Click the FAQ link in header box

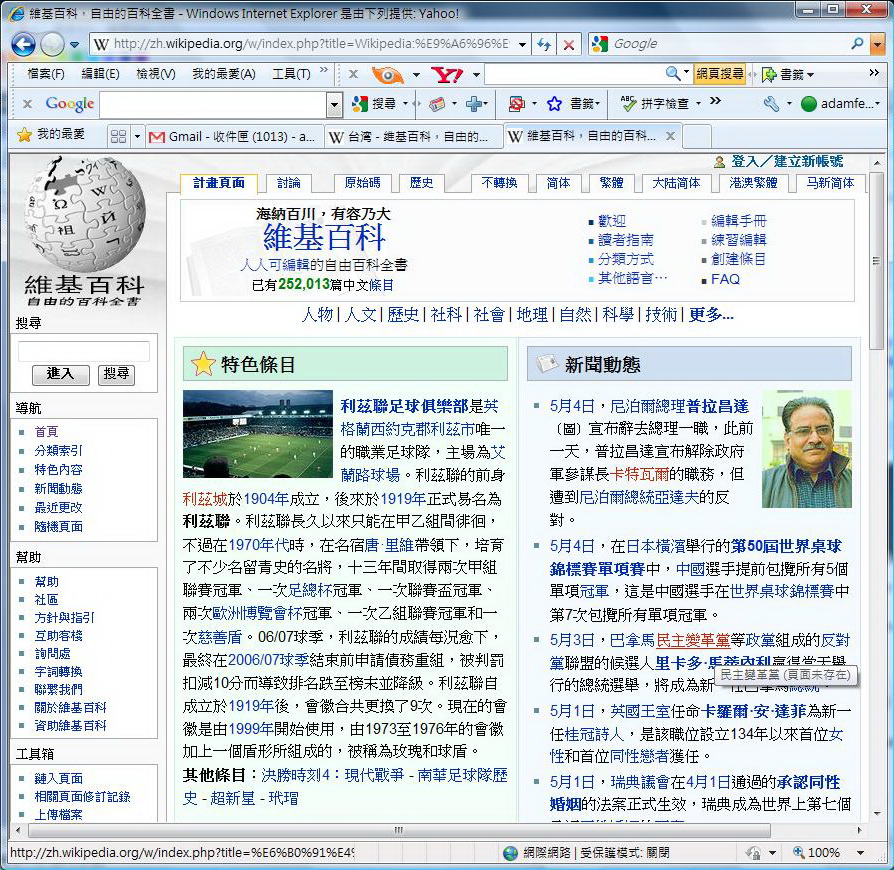725,279
